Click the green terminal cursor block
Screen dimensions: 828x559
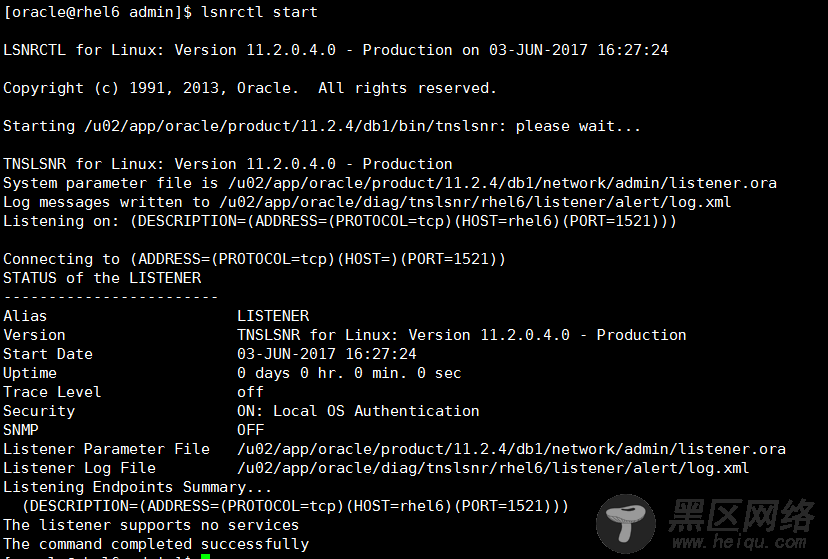coord(205,556)
